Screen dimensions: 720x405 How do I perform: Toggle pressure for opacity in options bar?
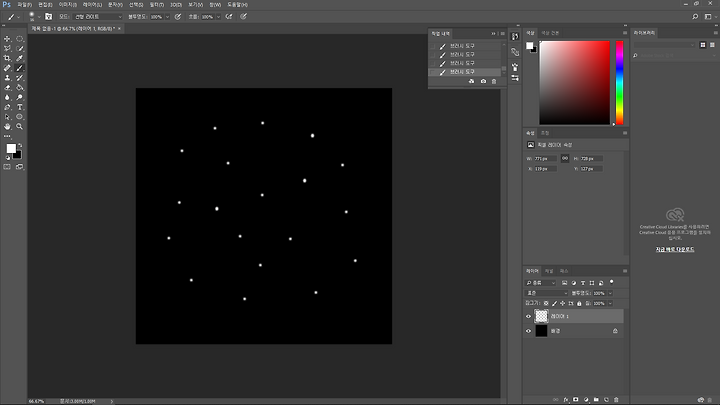coord(178,17)
